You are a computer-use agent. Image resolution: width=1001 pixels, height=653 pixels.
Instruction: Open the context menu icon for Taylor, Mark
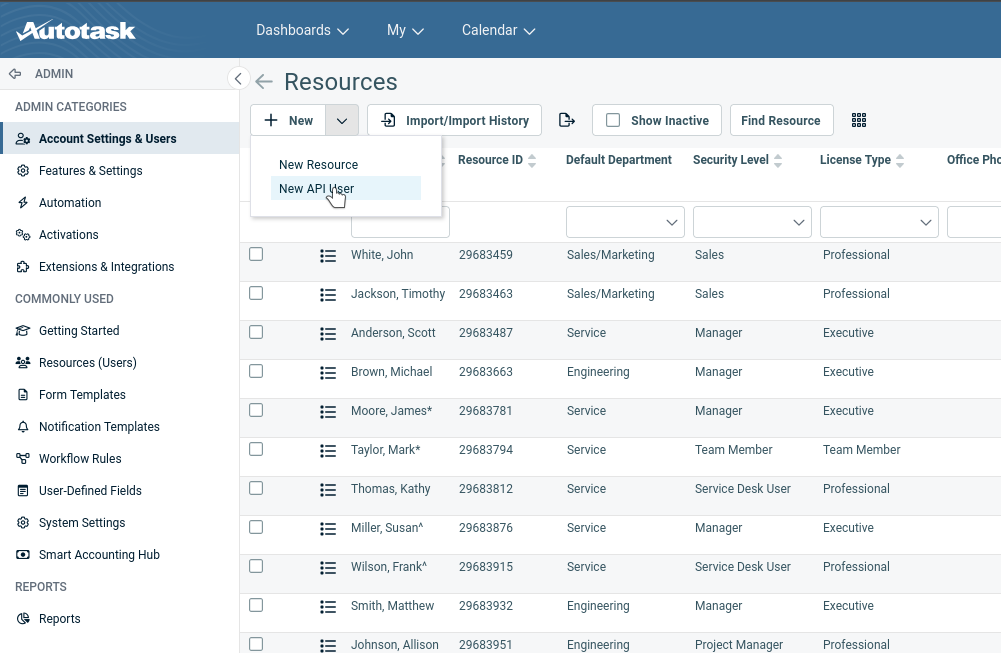click(x=327, y=451)
